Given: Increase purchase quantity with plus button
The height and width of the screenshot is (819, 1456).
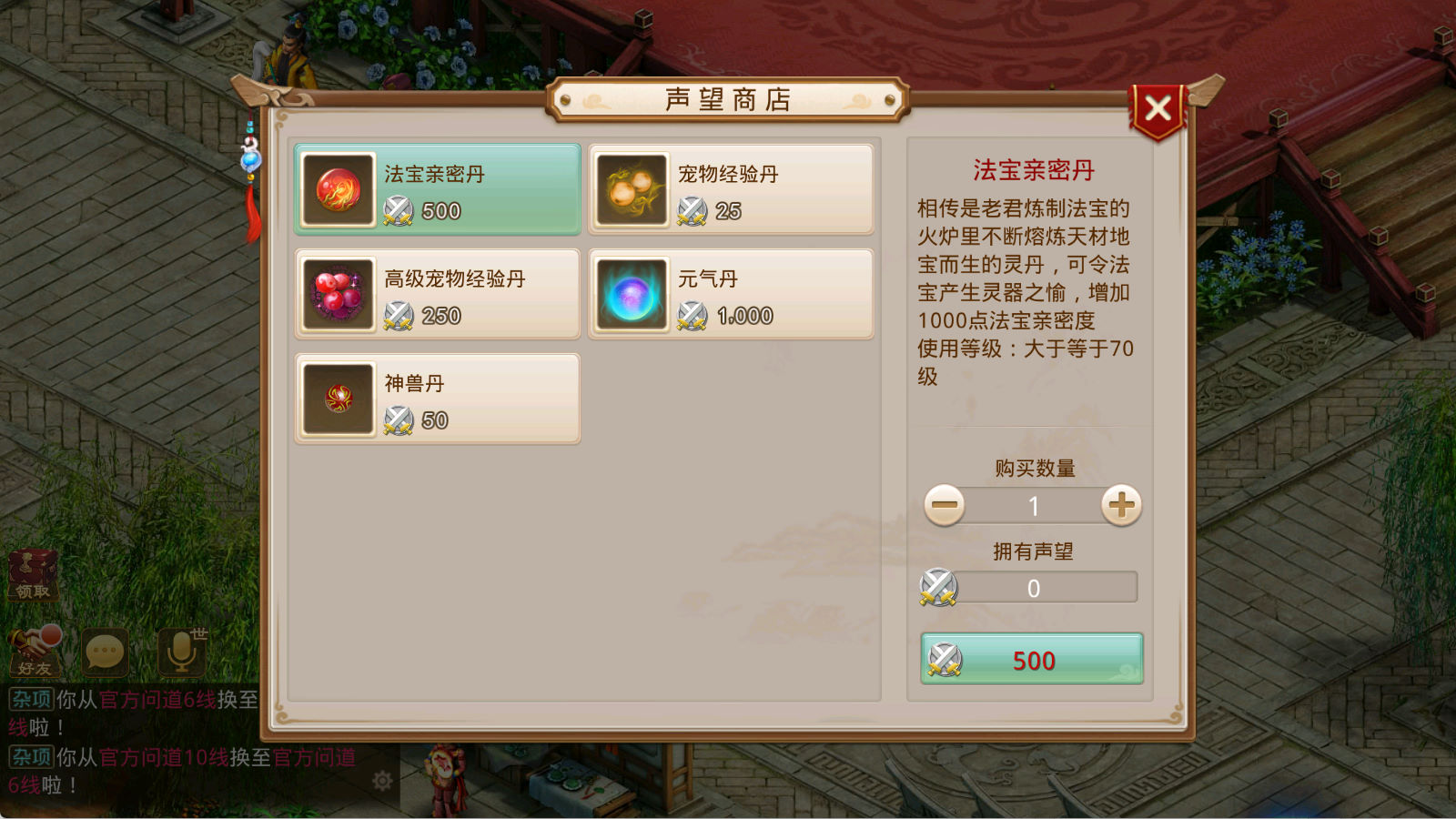Looking at the screenshot, I should pos(1121,505).
